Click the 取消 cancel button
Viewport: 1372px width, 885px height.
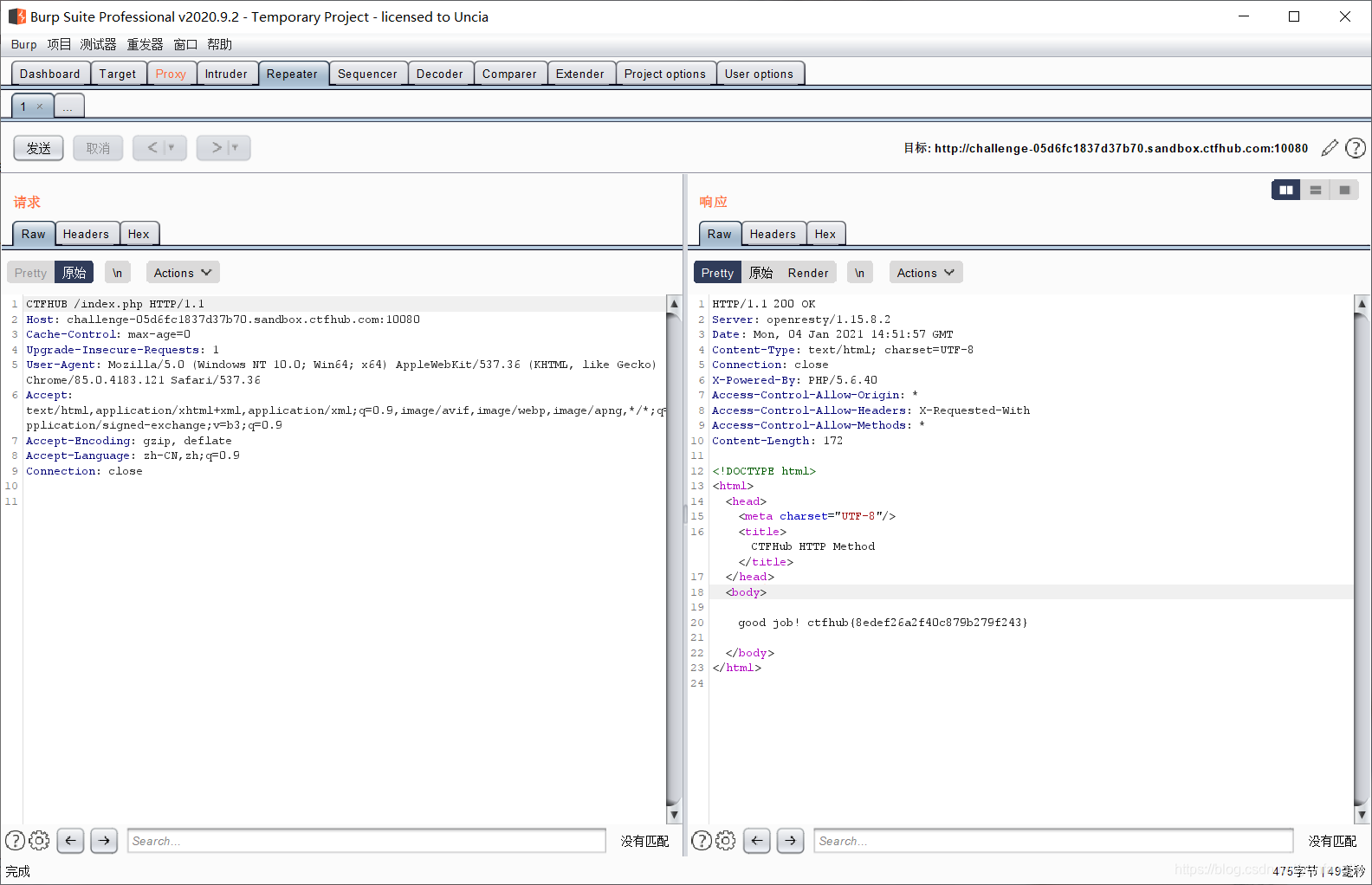pos(98,148)
